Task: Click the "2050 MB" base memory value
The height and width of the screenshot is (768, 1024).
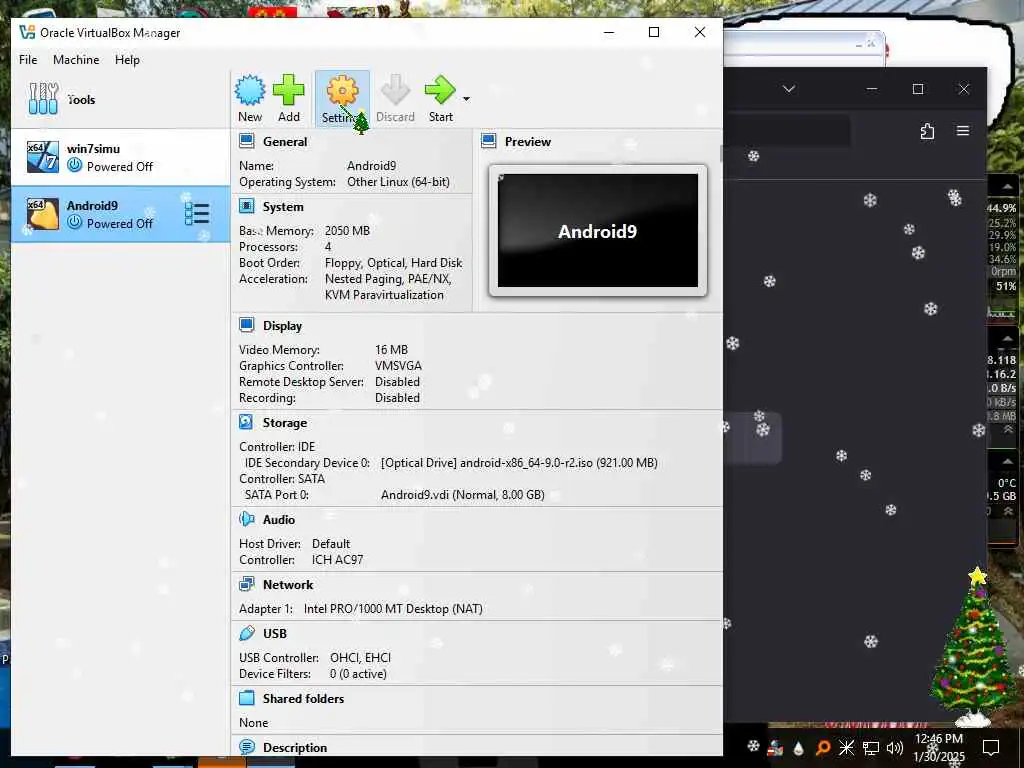Action: (x=347, y=231)
